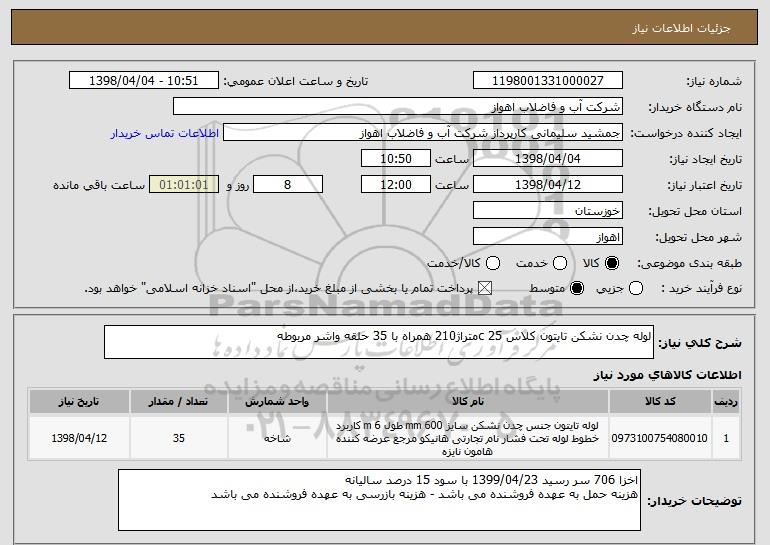Image resolution: width=770 pixels, height=545 pixels.
Task: Click the creation time field 10:50
Action: point(396,159)
